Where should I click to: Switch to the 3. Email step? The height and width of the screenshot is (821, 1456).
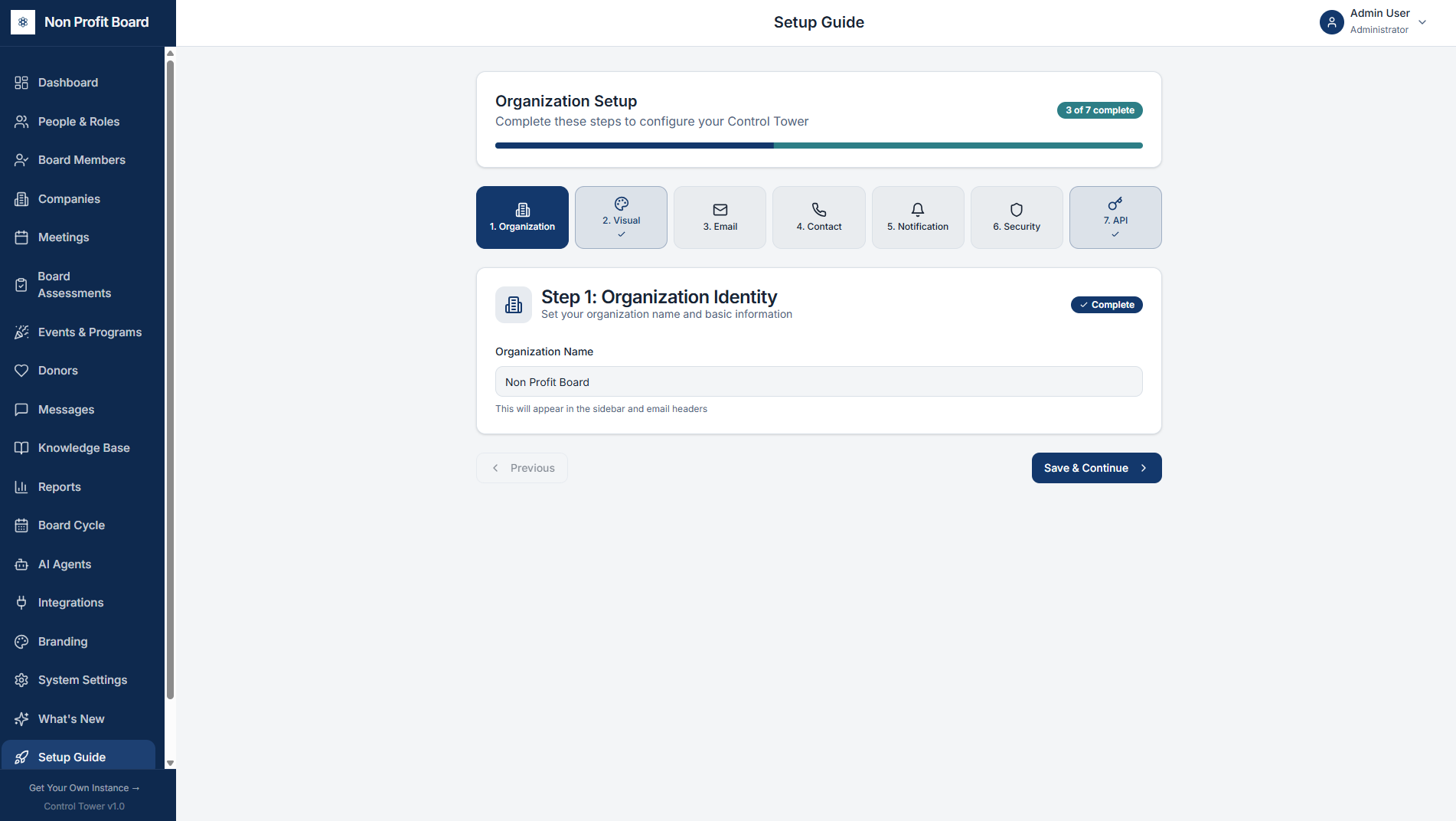[720, 218]
